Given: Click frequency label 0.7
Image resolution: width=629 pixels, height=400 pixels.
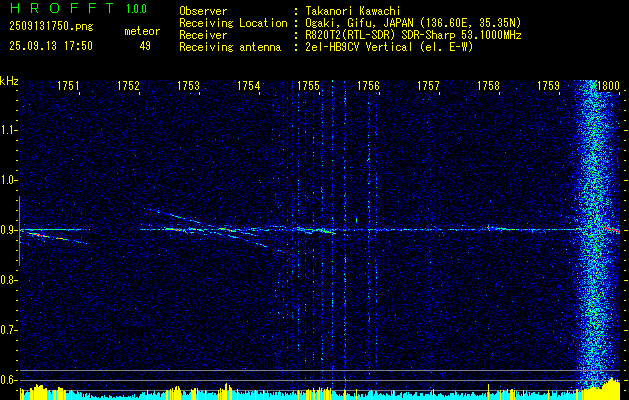Looking at the screenshot, I should pos(8,330).
